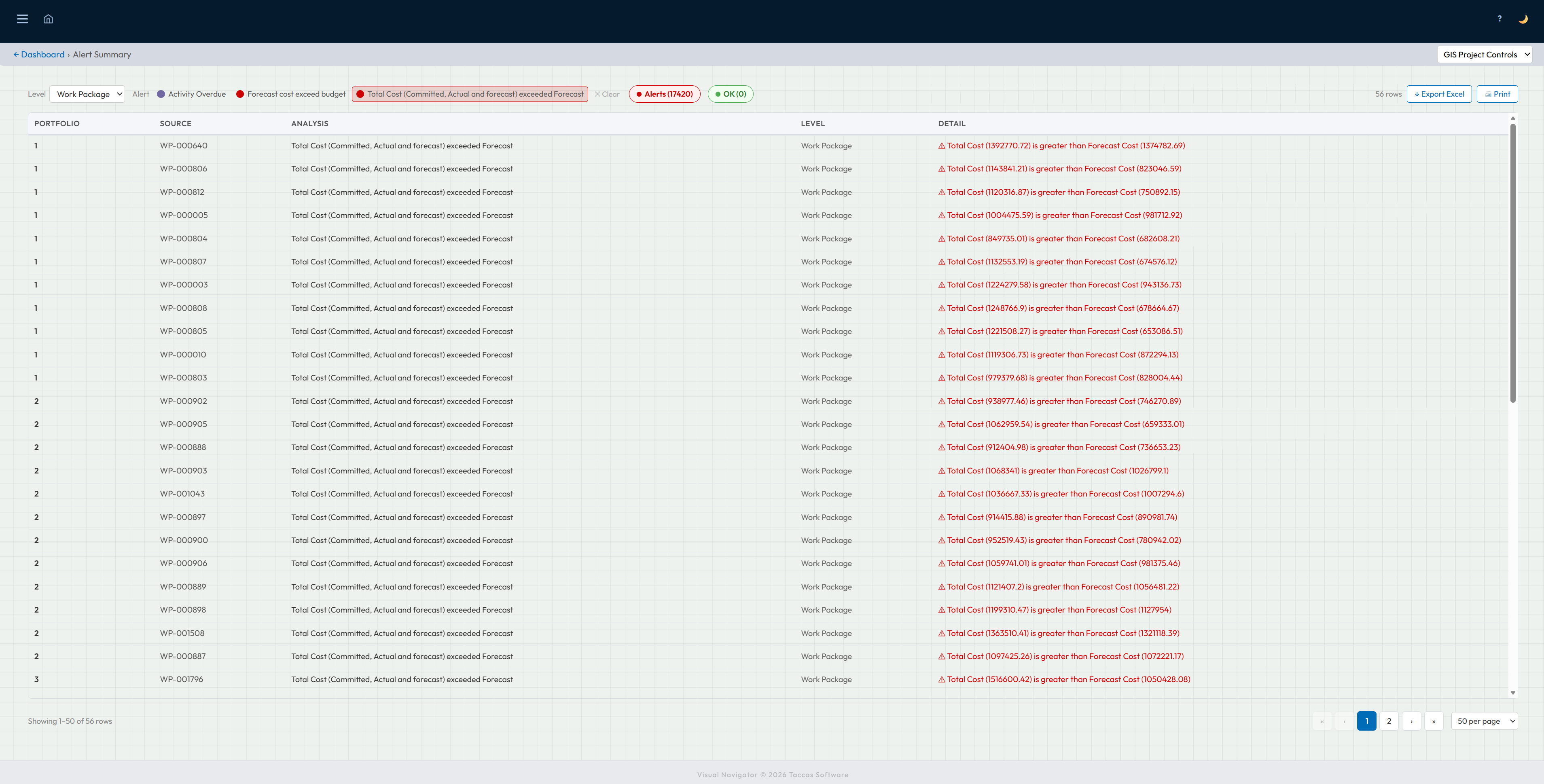1544x784 pixels.
Task: Open detail Total Cost (1059741.01) alert
Action: click(1059, 563)
